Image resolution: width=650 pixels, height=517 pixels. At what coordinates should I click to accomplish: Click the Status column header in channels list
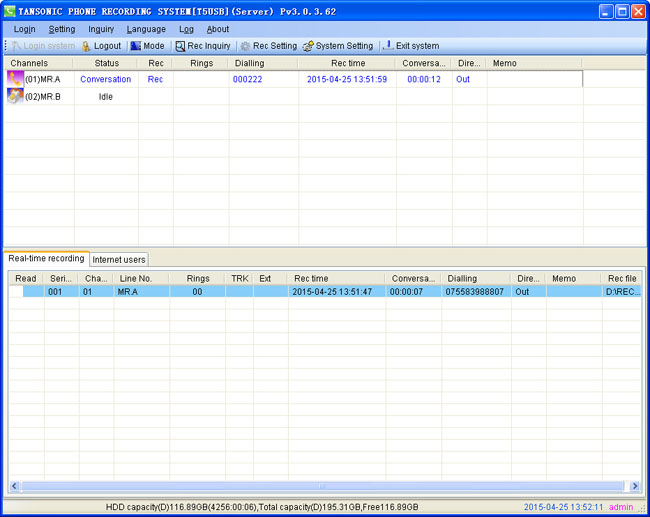(x=106, y=63)
